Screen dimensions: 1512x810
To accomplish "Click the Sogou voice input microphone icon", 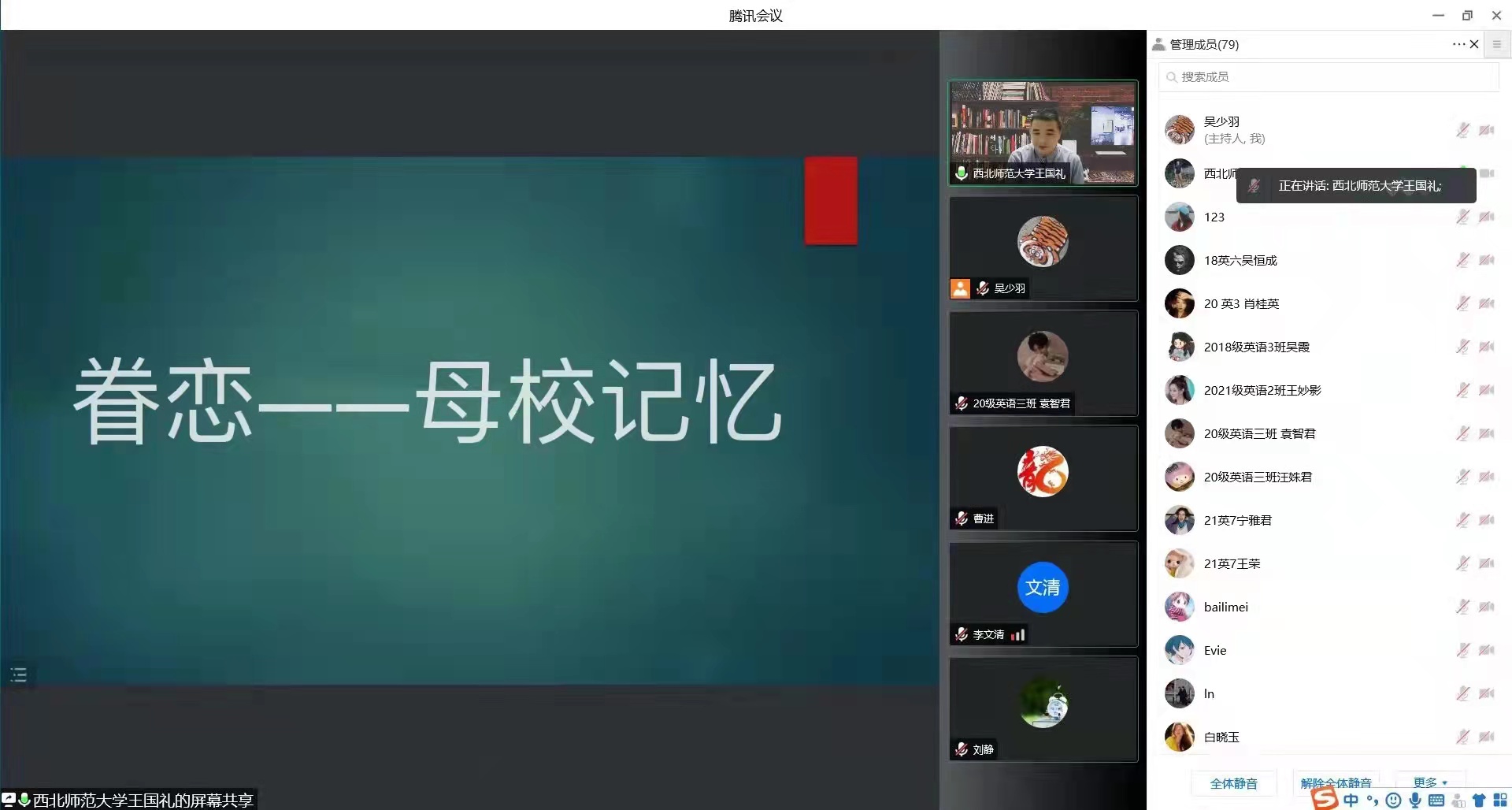I will tap(1415, 801).
